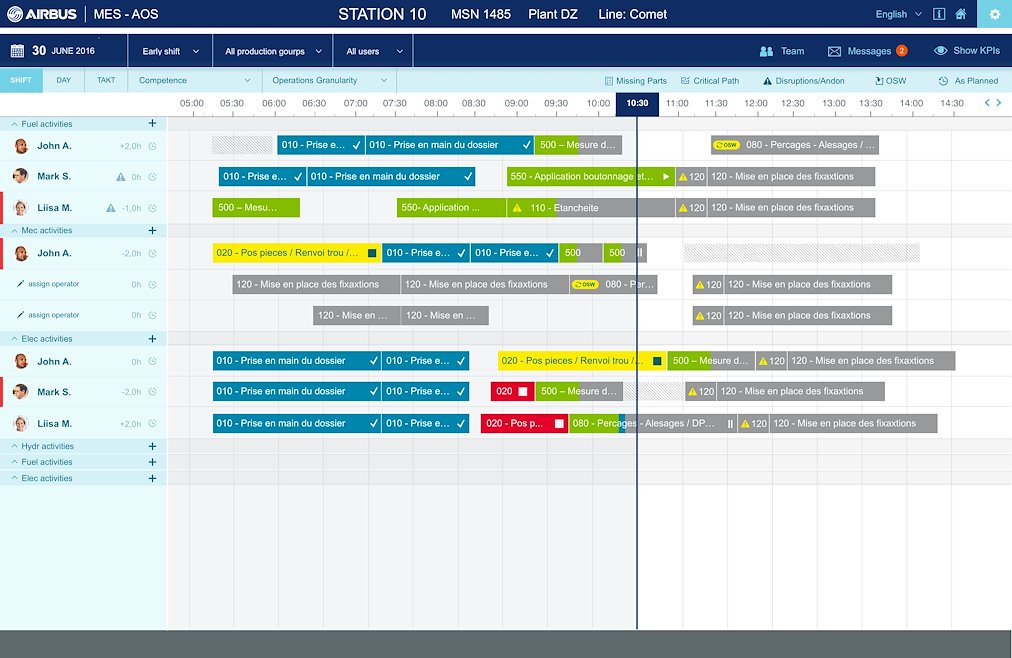Toggle As Planned view
The height and width of the screenshot is (658, 1012).
pyautogui.click(x=968, y=81)
